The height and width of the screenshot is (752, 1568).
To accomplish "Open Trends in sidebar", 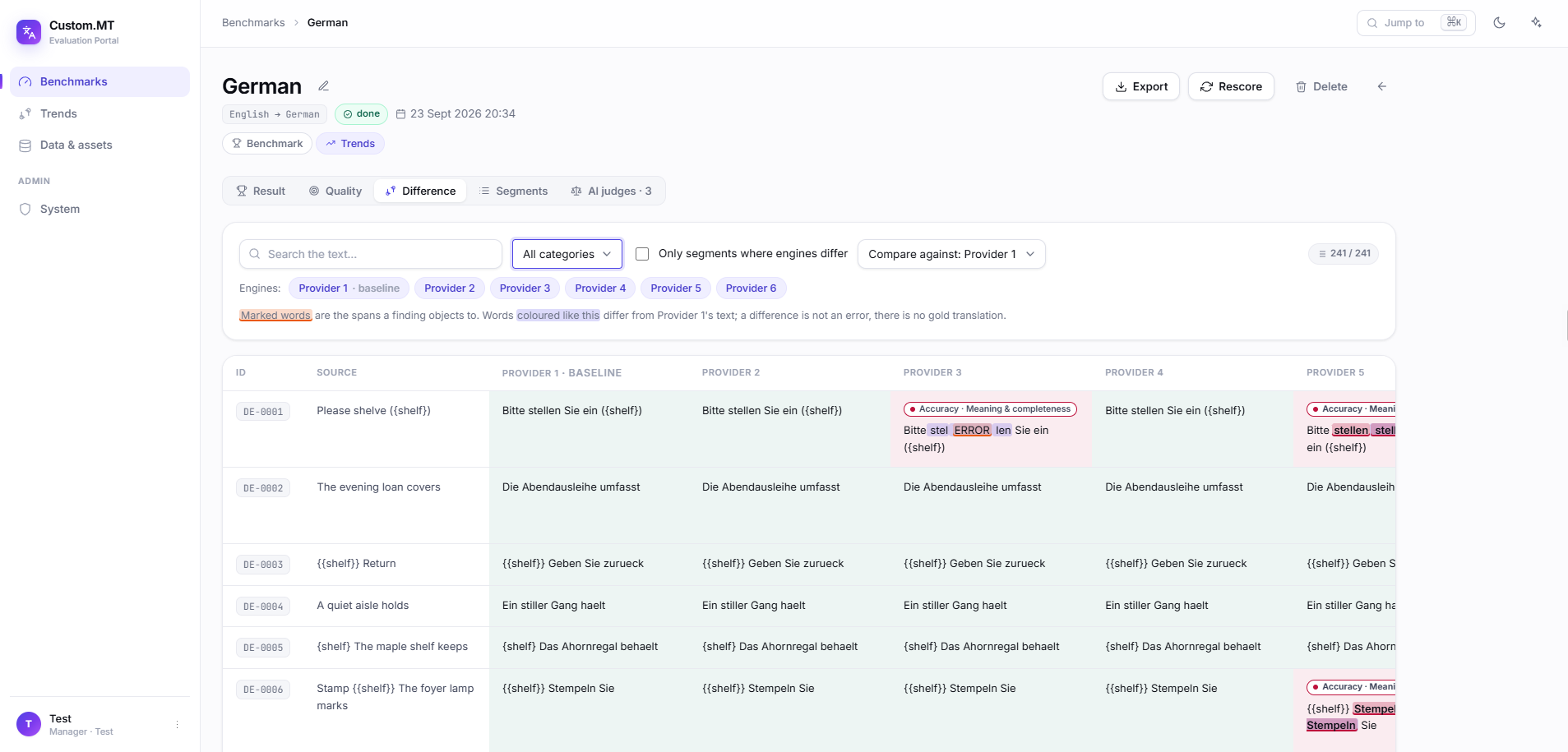I will [x=99, y=113].
